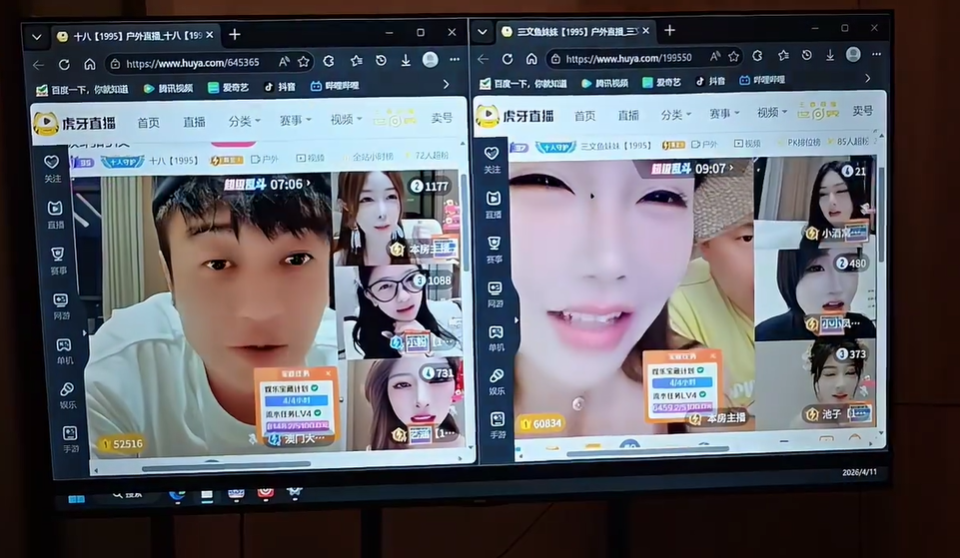The width and height of the screenshot is (960, 558).
Task: Open downloads in right browser window
Action: pos(830,55)
